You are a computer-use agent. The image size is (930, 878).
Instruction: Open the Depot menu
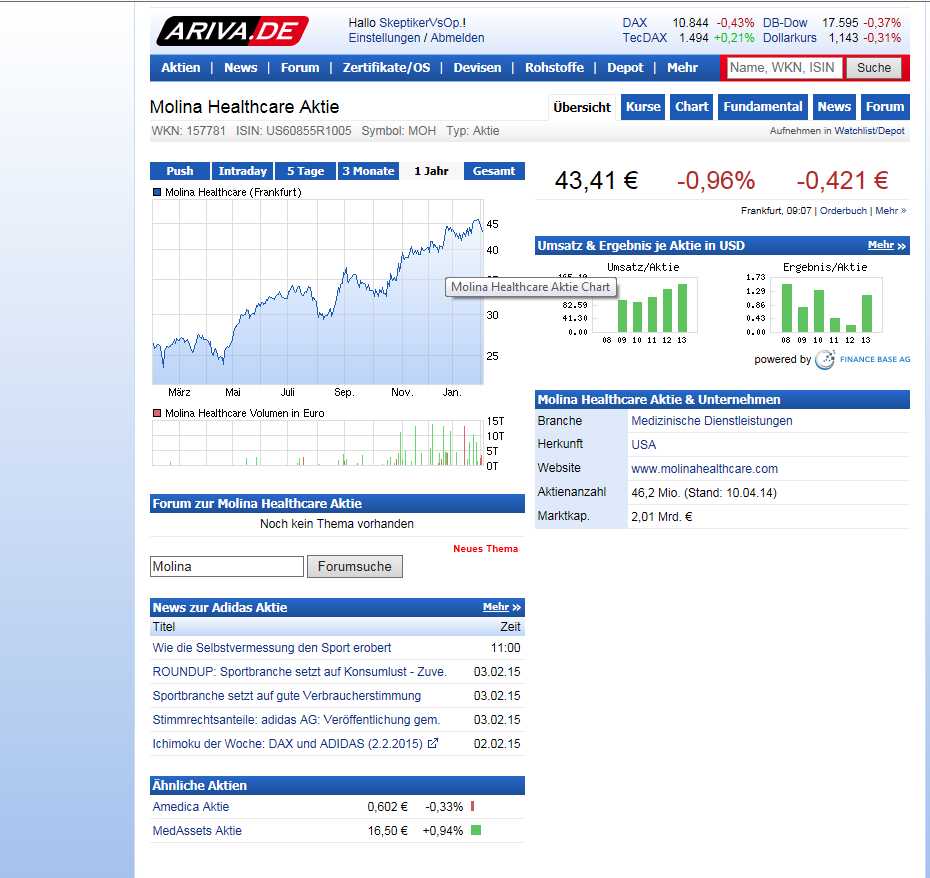click(625, 68)
